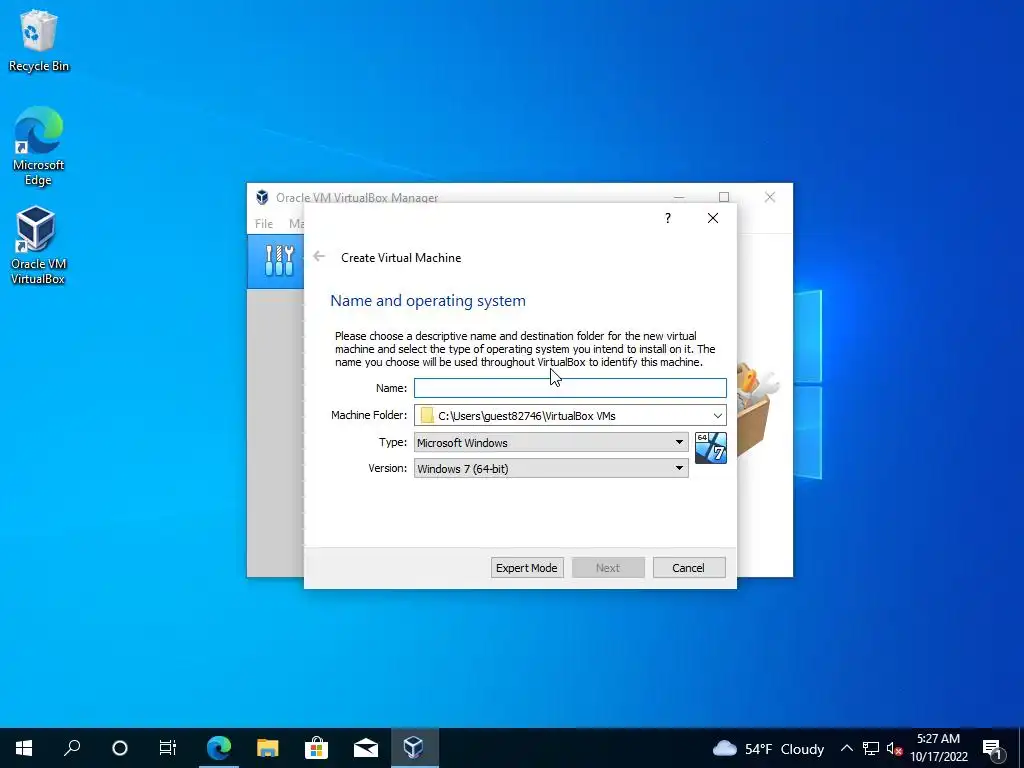Click the network icon in system tray
The image size is (1024, 768).
tap(871, 748)
